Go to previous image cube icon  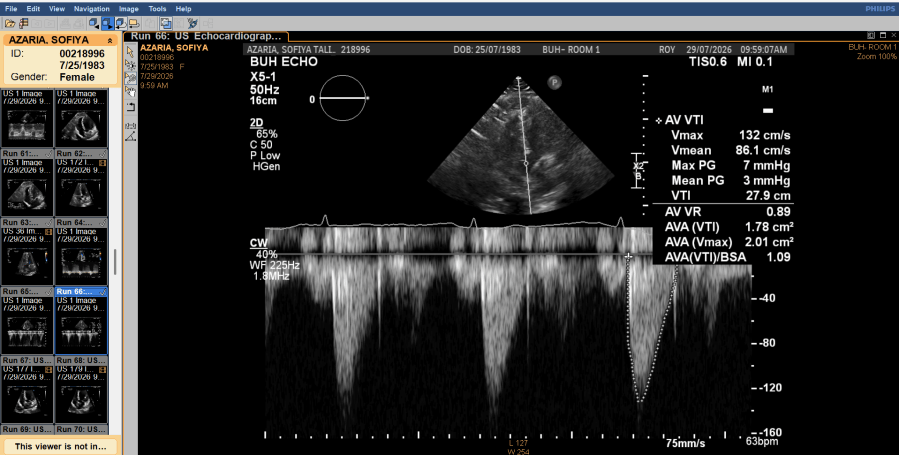pyautogui.click(x=94, y=23)
